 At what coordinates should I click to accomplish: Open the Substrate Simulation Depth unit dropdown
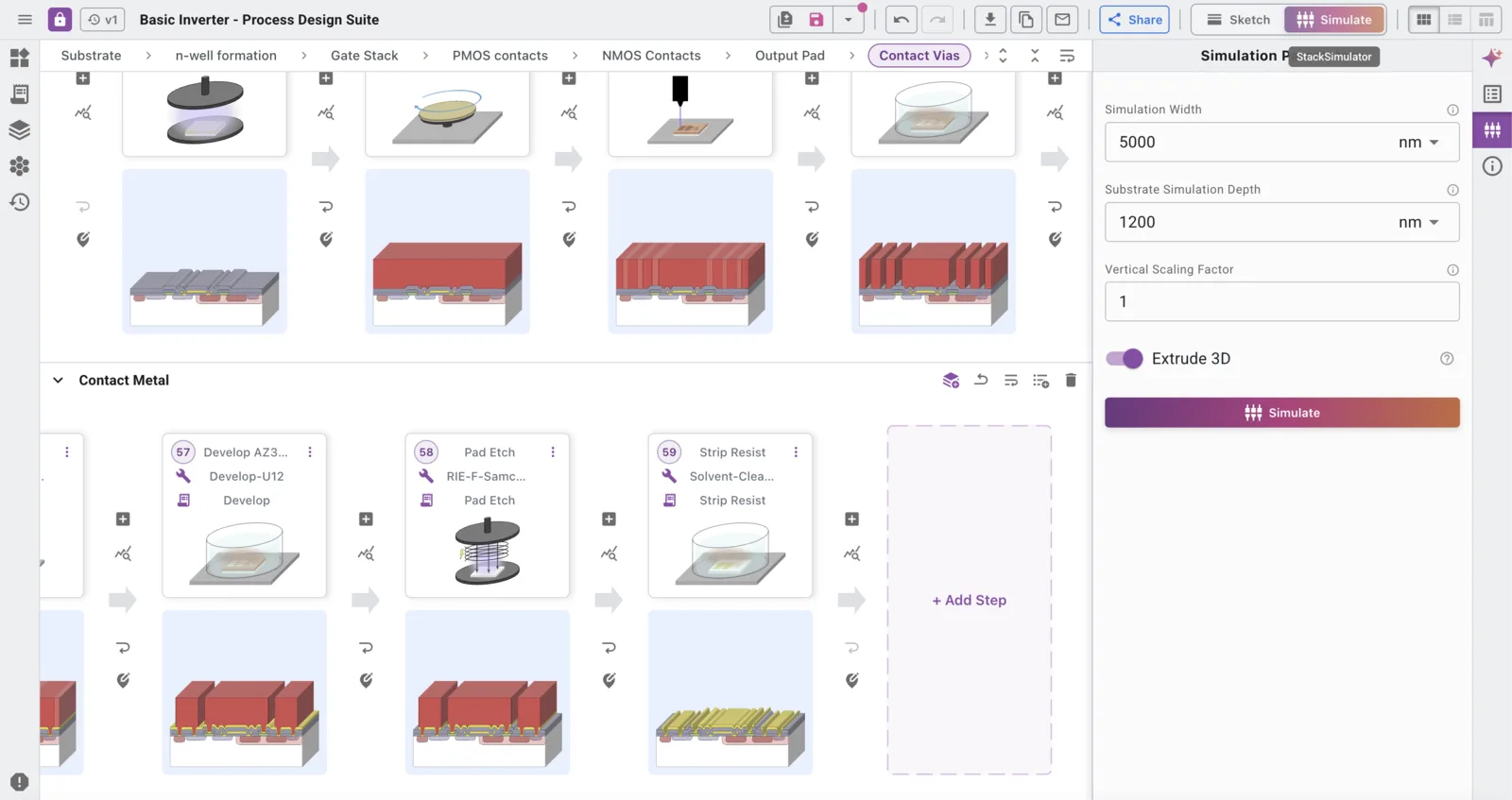click(1419, 222)
